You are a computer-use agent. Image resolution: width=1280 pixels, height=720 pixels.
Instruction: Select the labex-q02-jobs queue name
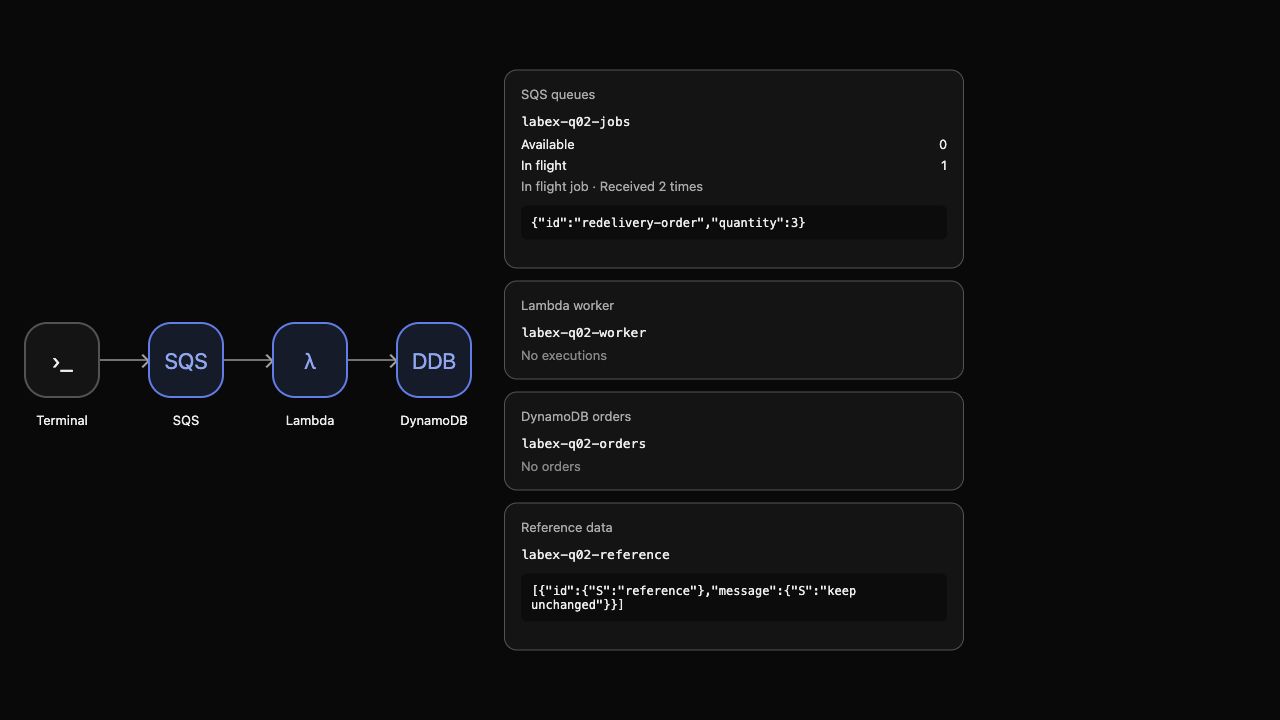click(576, 122)
